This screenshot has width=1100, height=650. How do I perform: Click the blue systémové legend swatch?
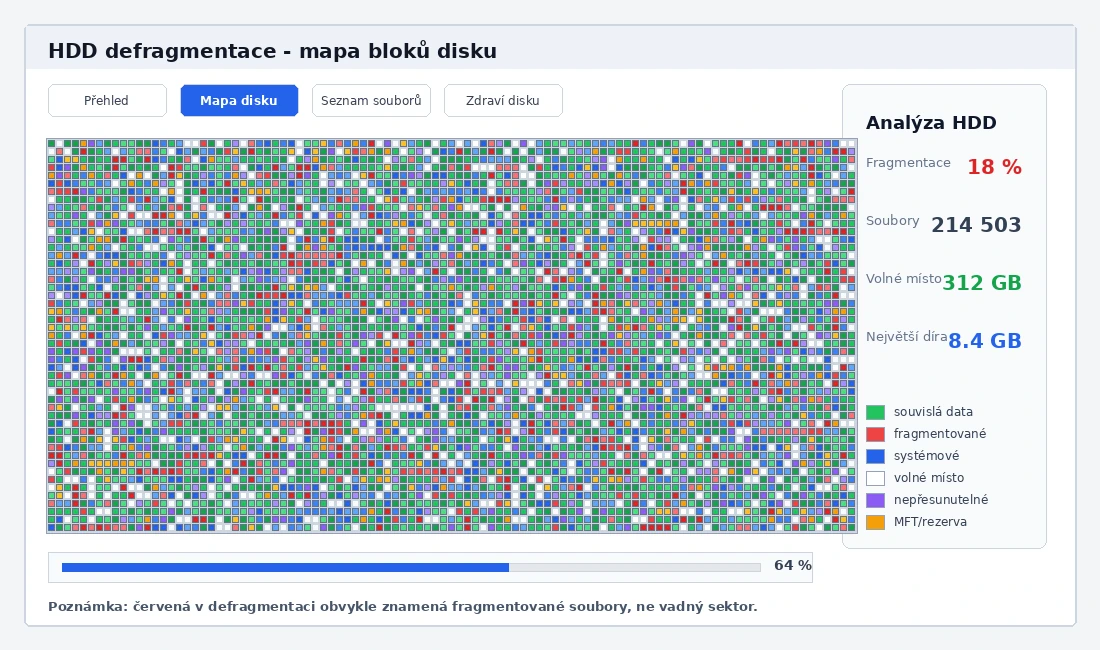[x=876, y=456]
